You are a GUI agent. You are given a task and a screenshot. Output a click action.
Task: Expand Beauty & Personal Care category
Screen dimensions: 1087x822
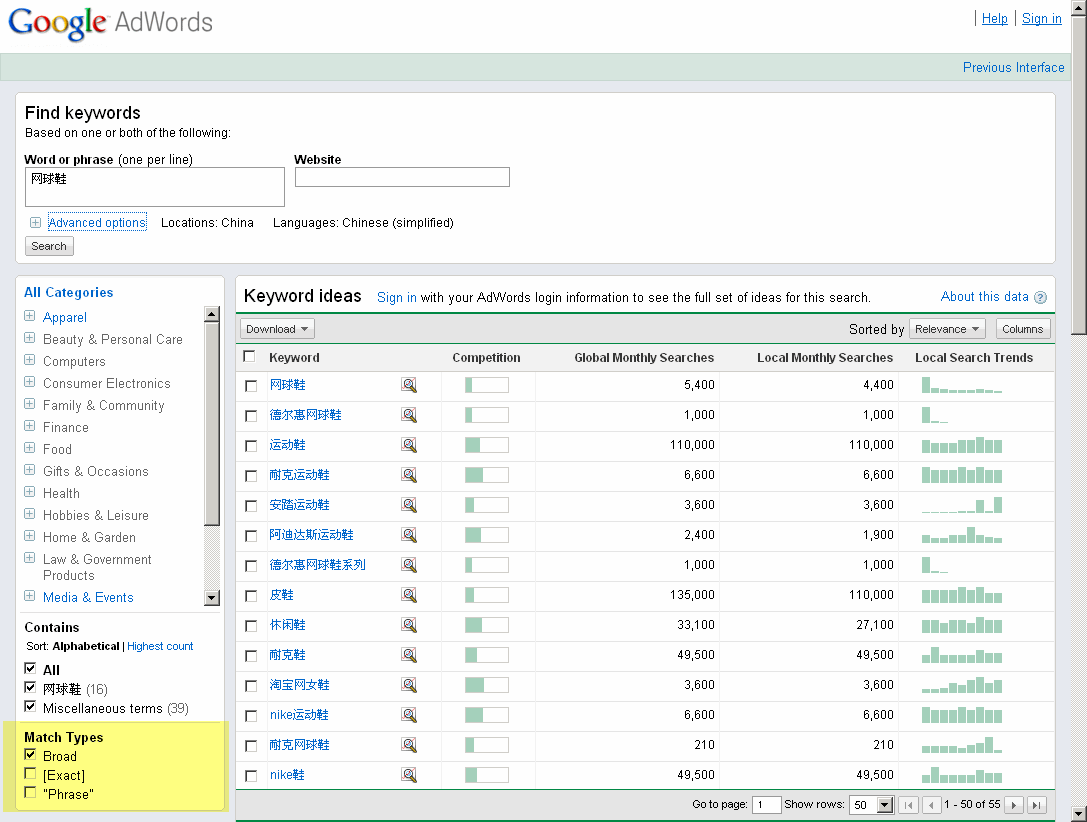click(x=30, y=338)
